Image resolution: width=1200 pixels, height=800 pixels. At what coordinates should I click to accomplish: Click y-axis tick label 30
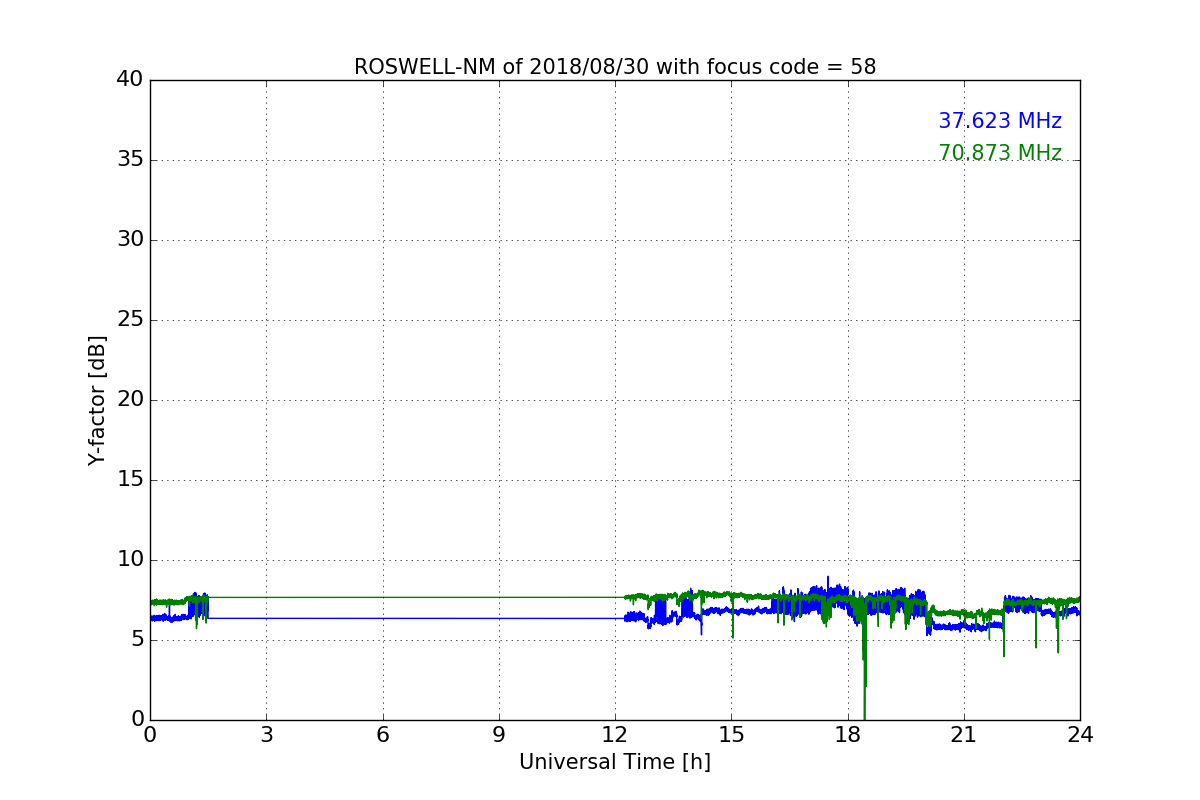130,240
